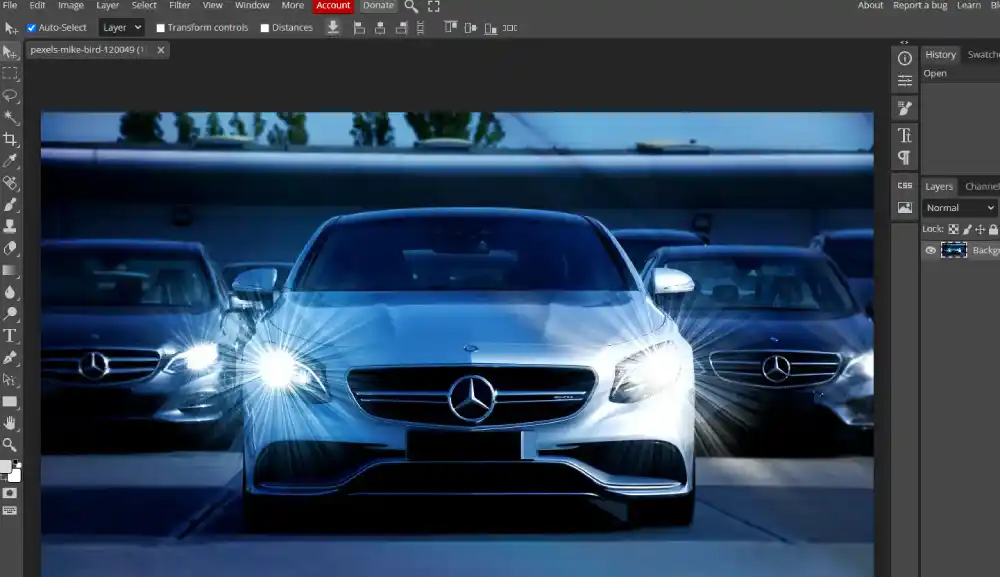Click the red Account button
The width and height of the screenshot is (1000, 577).
click(333, 6)
